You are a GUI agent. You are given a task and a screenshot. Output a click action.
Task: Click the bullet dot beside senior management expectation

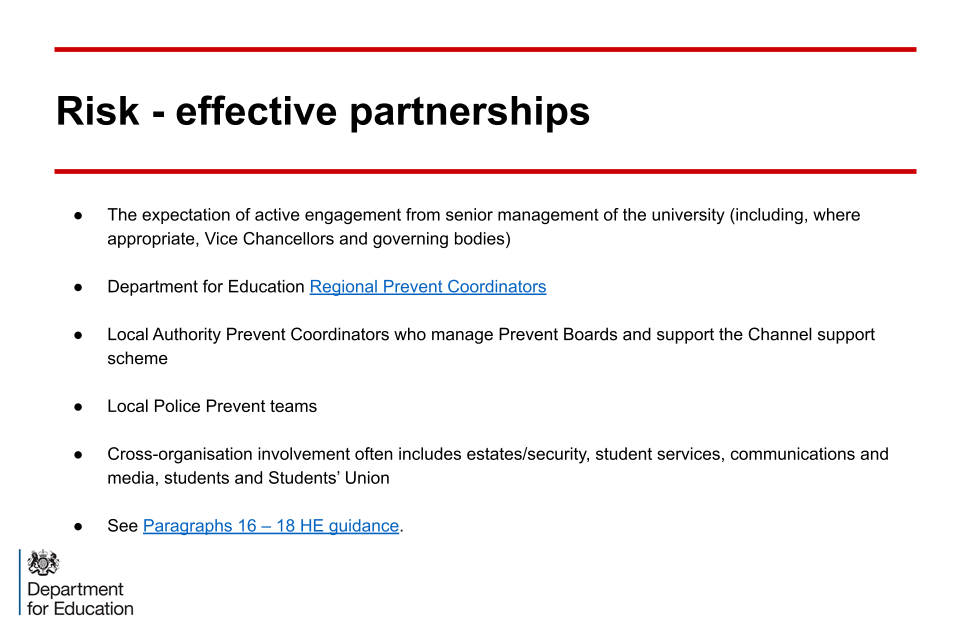click(x=77, y=216)
